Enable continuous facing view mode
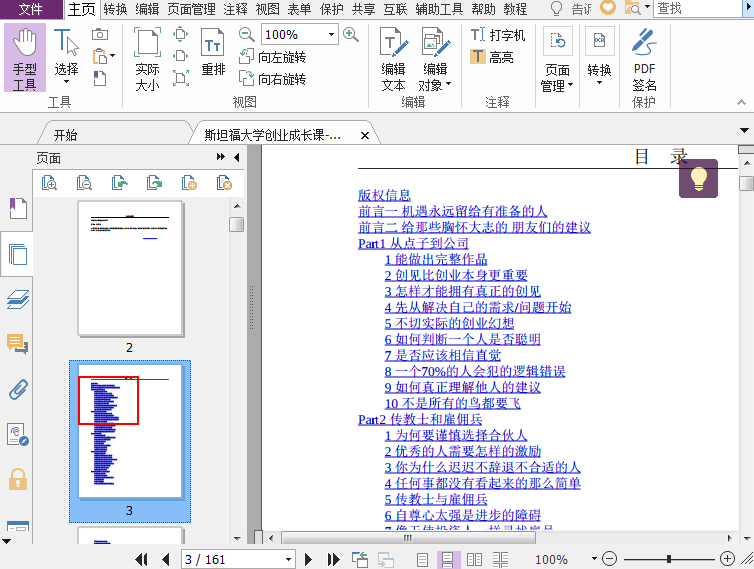 pyautogui.click(x=500, y=559)
